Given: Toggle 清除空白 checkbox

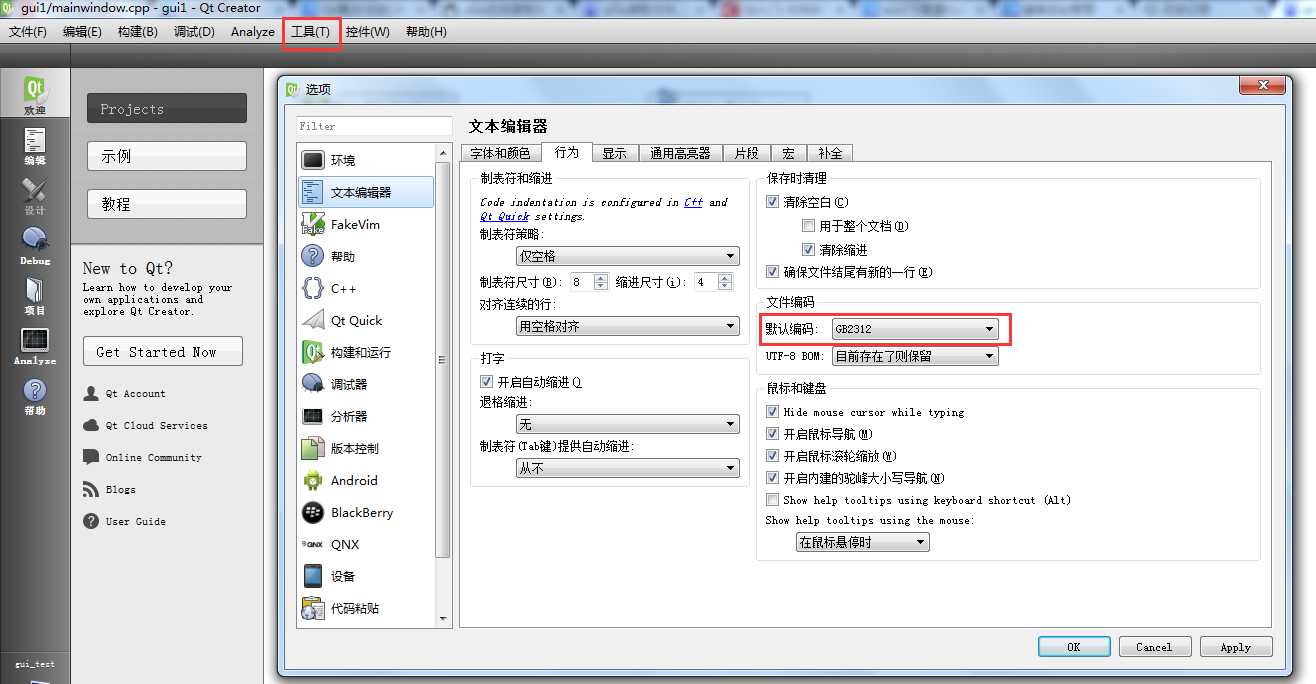Looking at the screenshot, I should [x=772, y=202].
